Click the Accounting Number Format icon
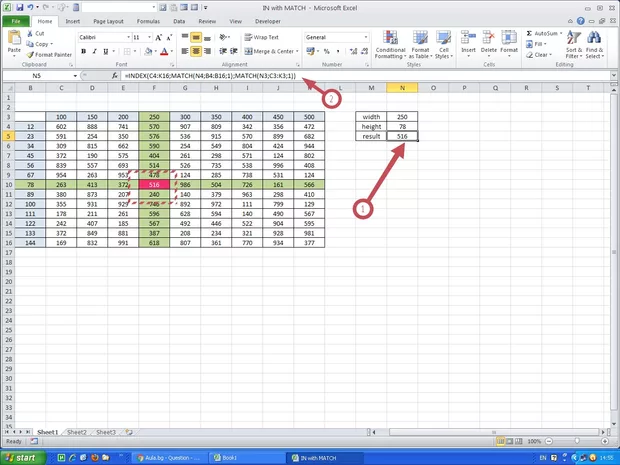The image size is (620, 465). 310,51
